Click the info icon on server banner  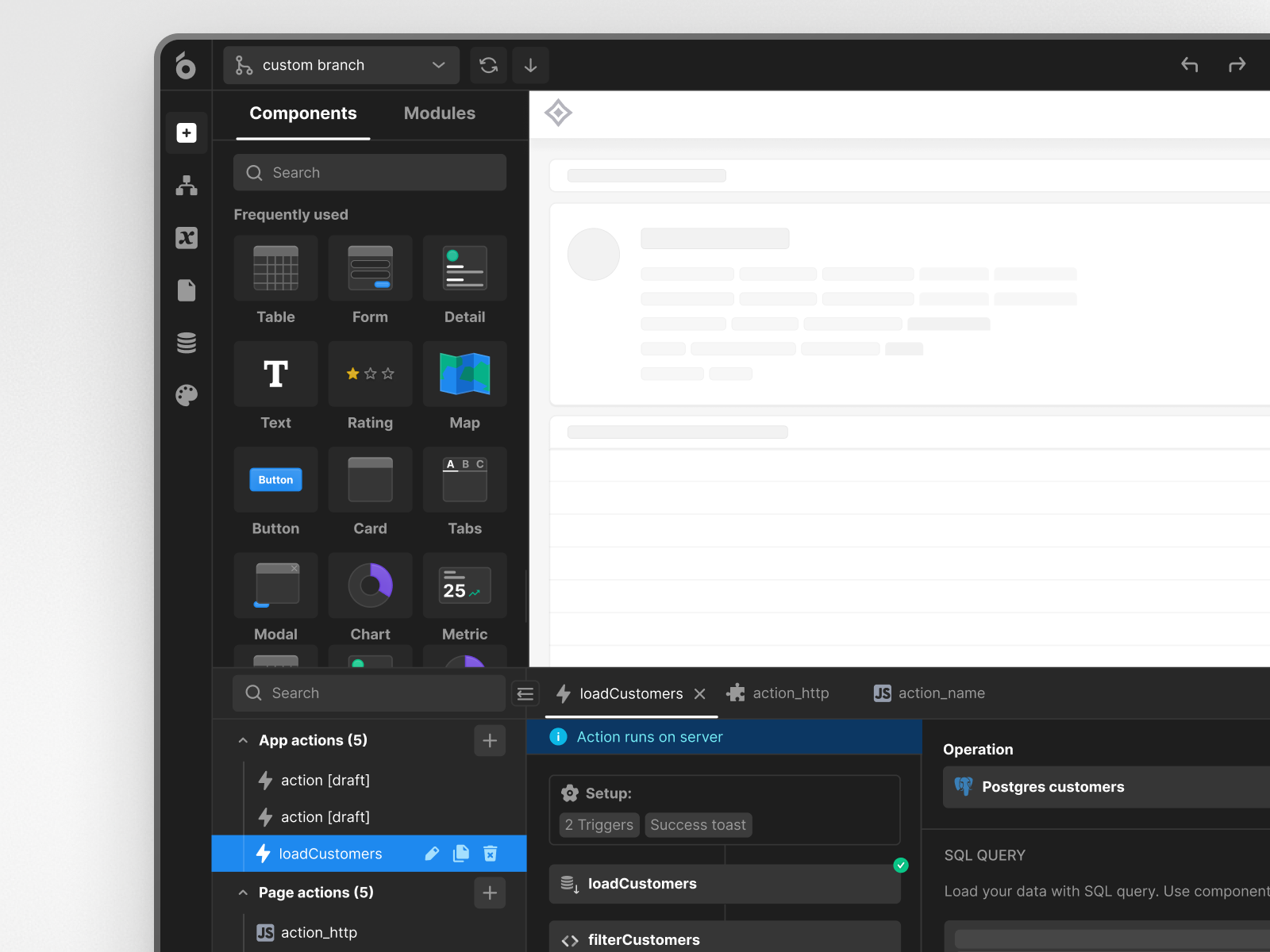[558, 737]
